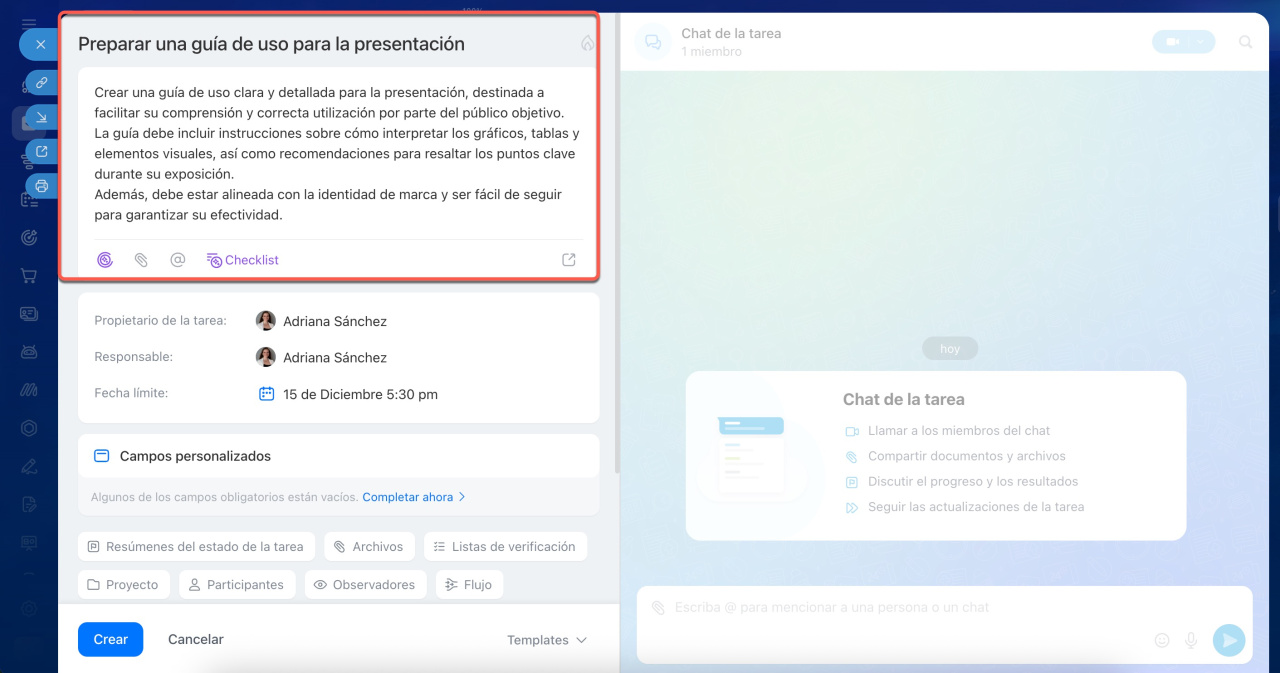
Task: Copy the task link from side panel
Action: [x=41, y=83]
